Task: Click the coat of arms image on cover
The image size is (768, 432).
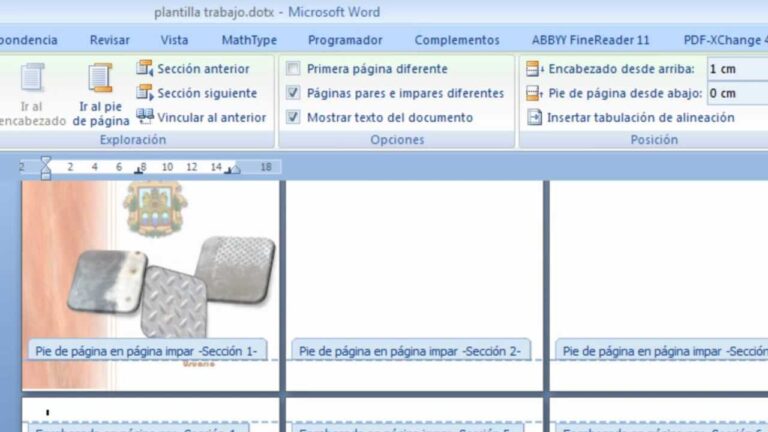Action: tap(155, 208)
